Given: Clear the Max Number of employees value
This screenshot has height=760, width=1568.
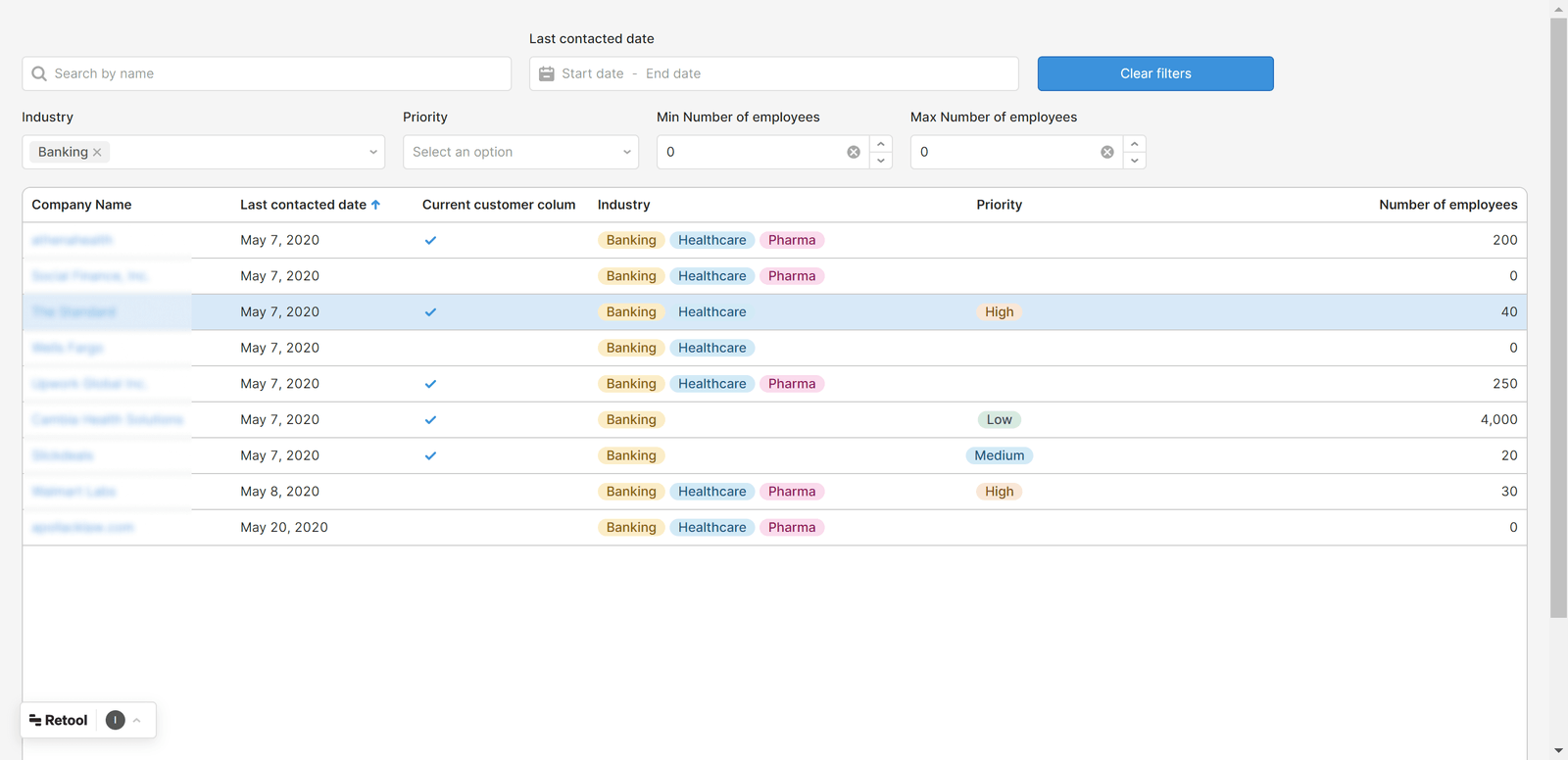Looking at the screenshot, I should click(1107, 152).
